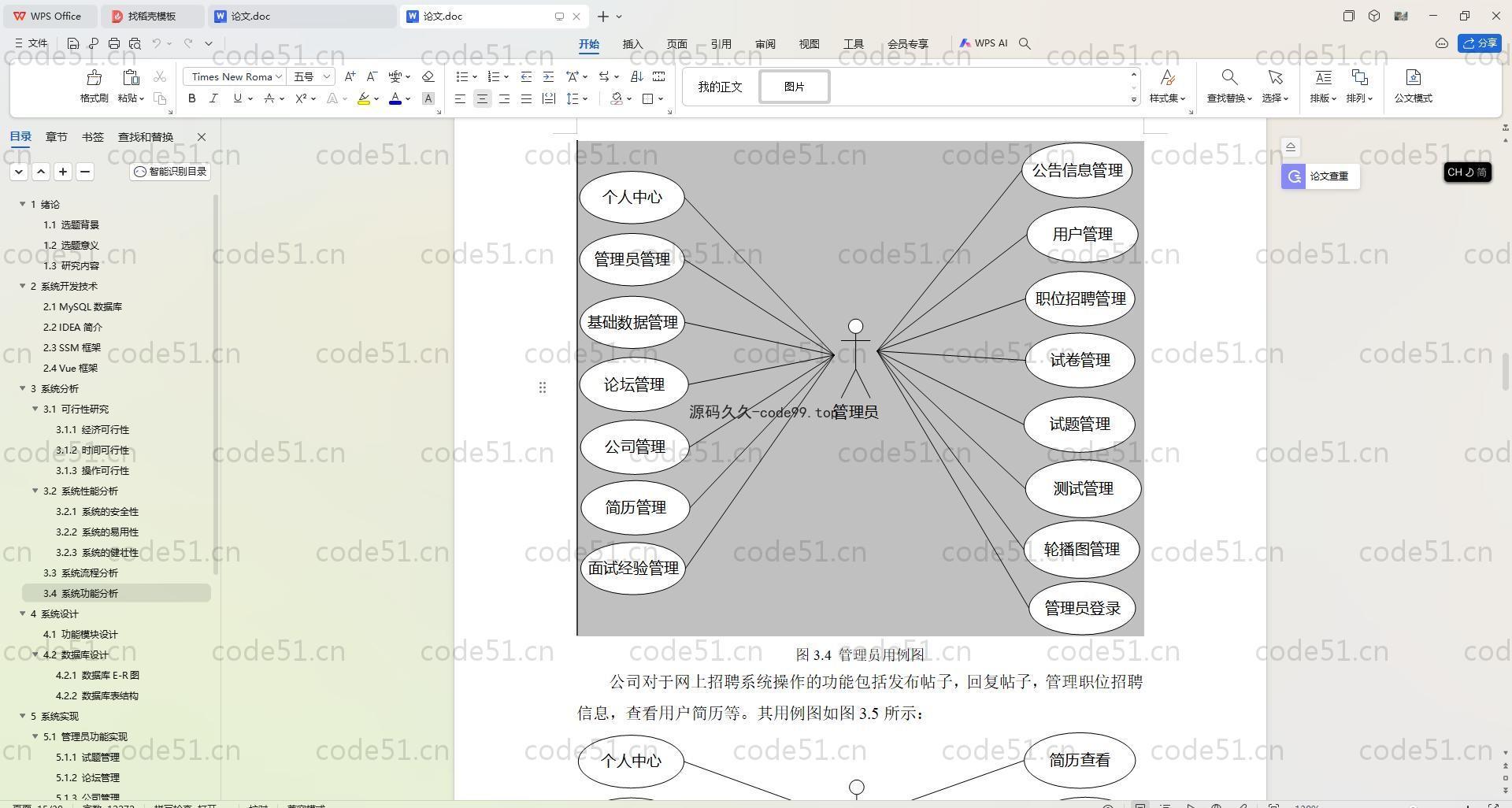Image resolution: width=1512 pixels, height=808 pixels.
Task: Click the Select cursor icon
Action: [x=1275, y=77]
